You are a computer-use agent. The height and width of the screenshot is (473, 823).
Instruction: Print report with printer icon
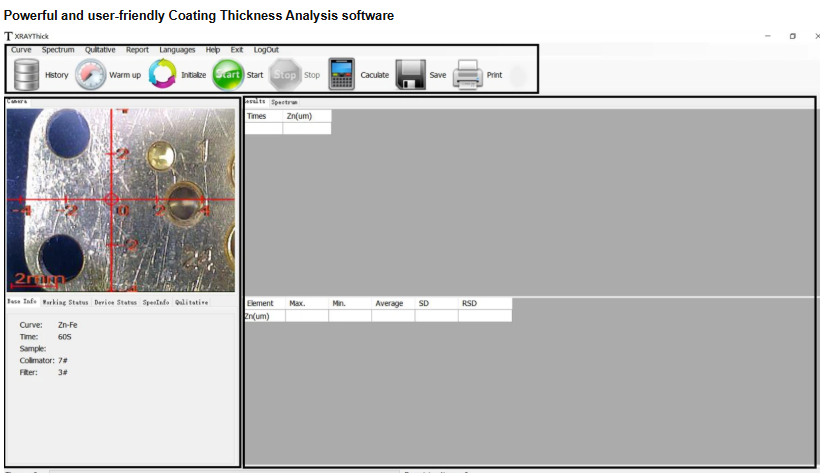(x=468, y=75)
